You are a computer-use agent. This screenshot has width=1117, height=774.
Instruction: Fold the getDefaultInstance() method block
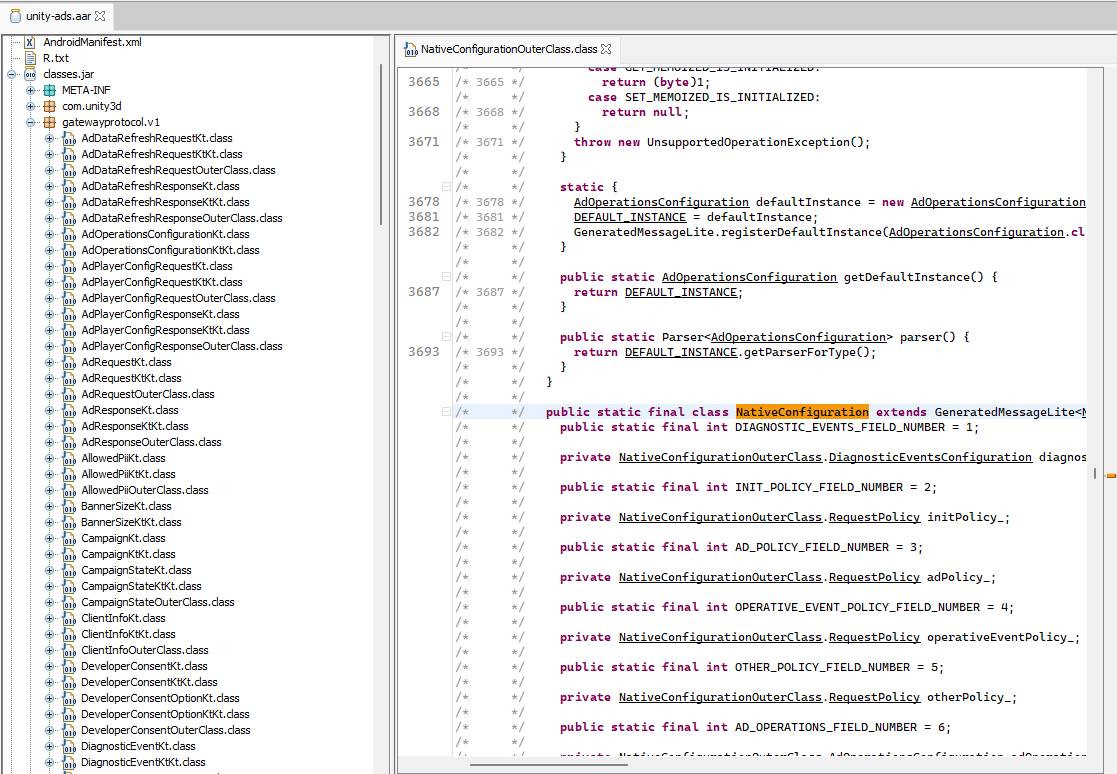click(x=446, y=277)
